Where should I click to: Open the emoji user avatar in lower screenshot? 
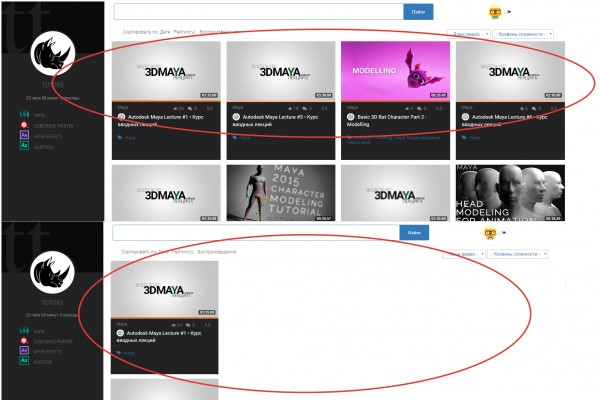490,233
